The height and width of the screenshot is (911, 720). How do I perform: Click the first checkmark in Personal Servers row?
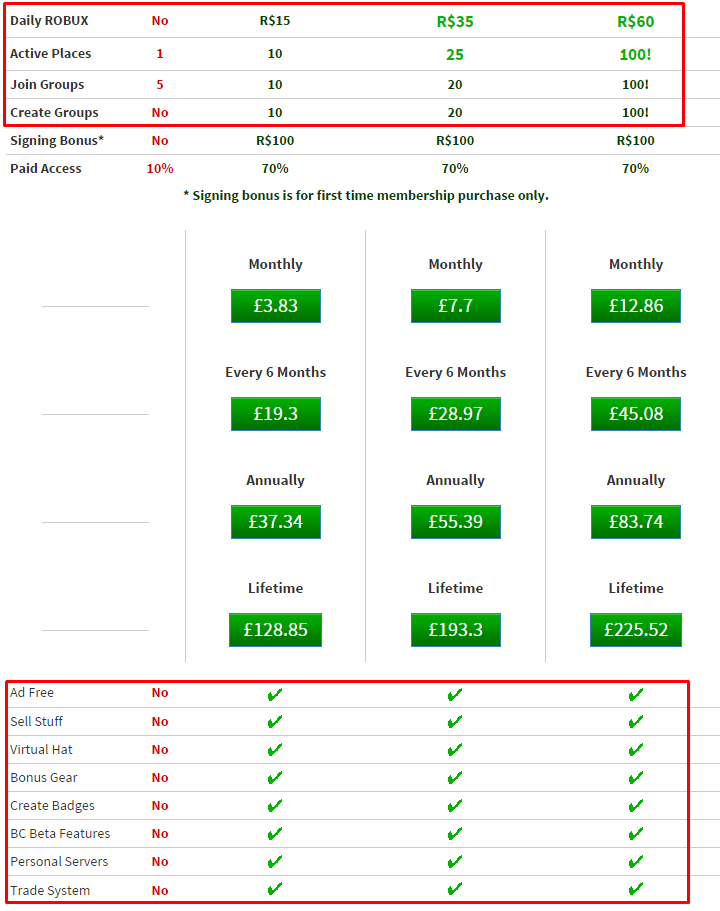tap(275, 862)
